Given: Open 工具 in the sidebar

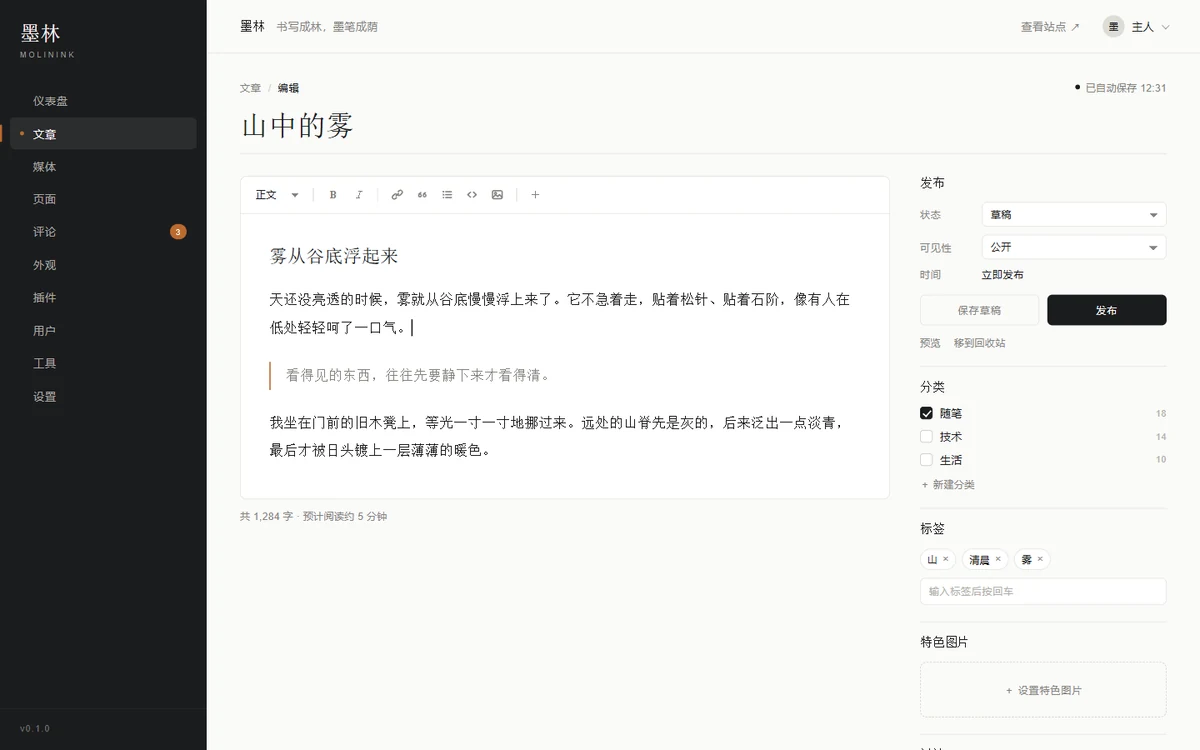Looking at the screenshot, I should tap(103, 364).
